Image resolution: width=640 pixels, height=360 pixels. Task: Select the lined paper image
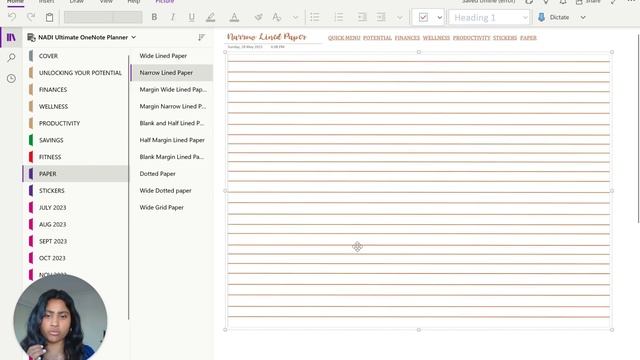tap(418, 191)
